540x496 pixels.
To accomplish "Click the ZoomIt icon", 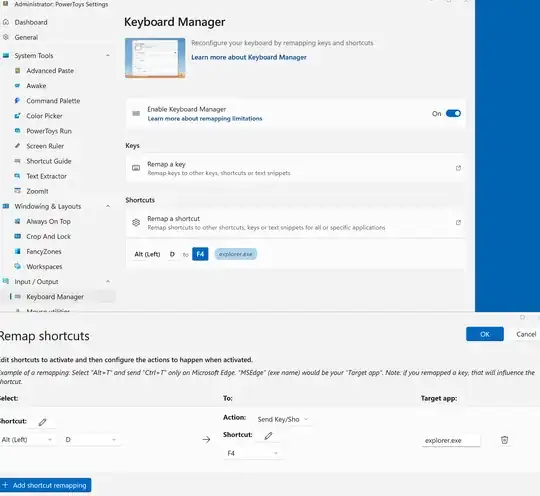I will (18, 191).
